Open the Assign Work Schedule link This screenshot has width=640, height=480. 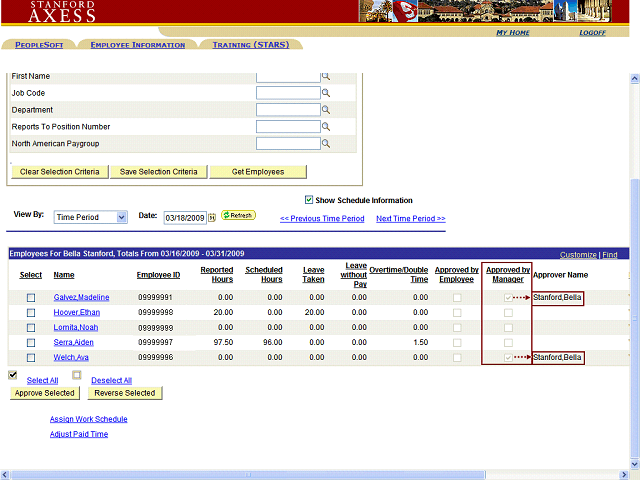tap(88, 419)
